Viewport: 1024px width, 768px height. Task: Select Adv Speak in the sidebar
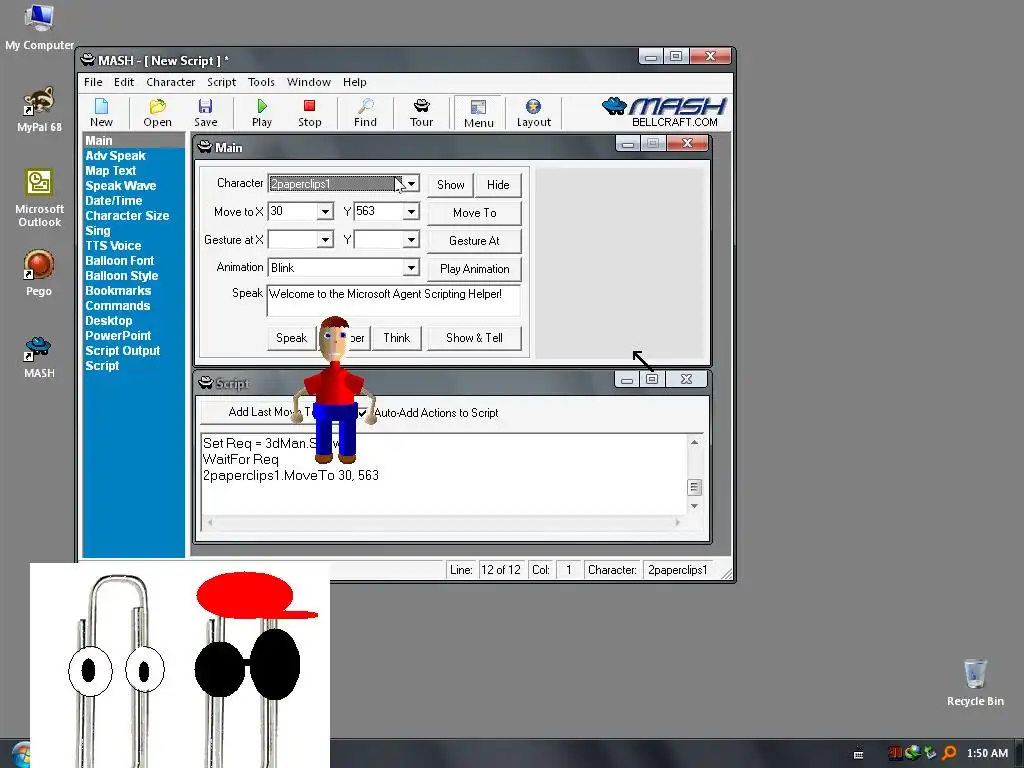[x=115, y=155]
